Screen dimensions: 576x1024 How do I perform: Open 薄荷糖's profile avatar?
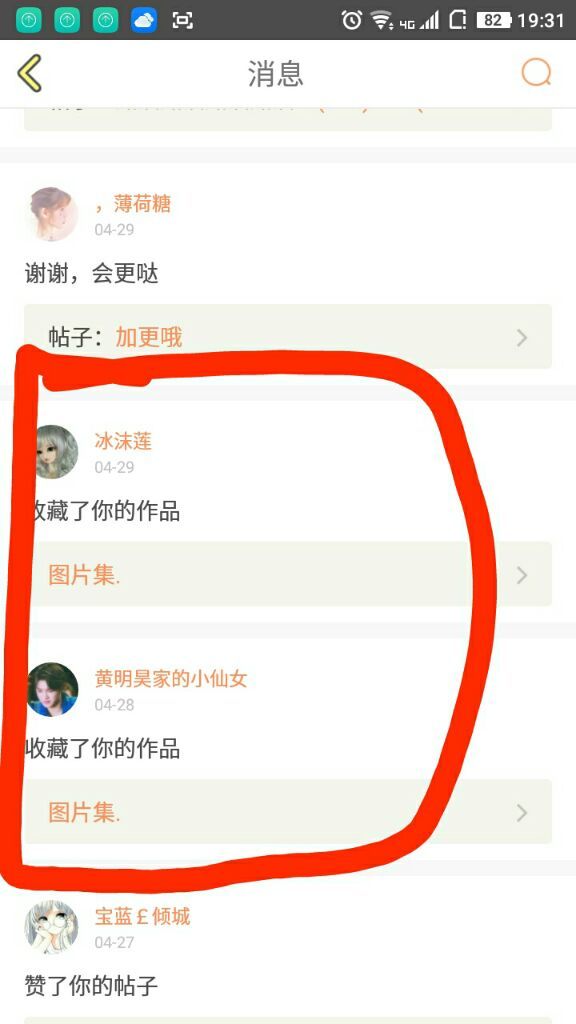[54, 214]
